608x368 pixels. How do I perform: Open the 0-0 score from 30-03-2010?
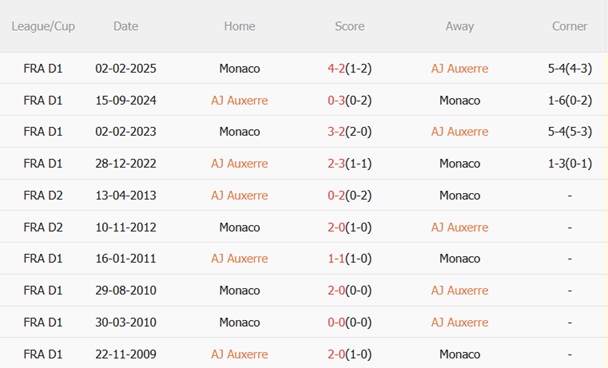[x=336, y=322]
